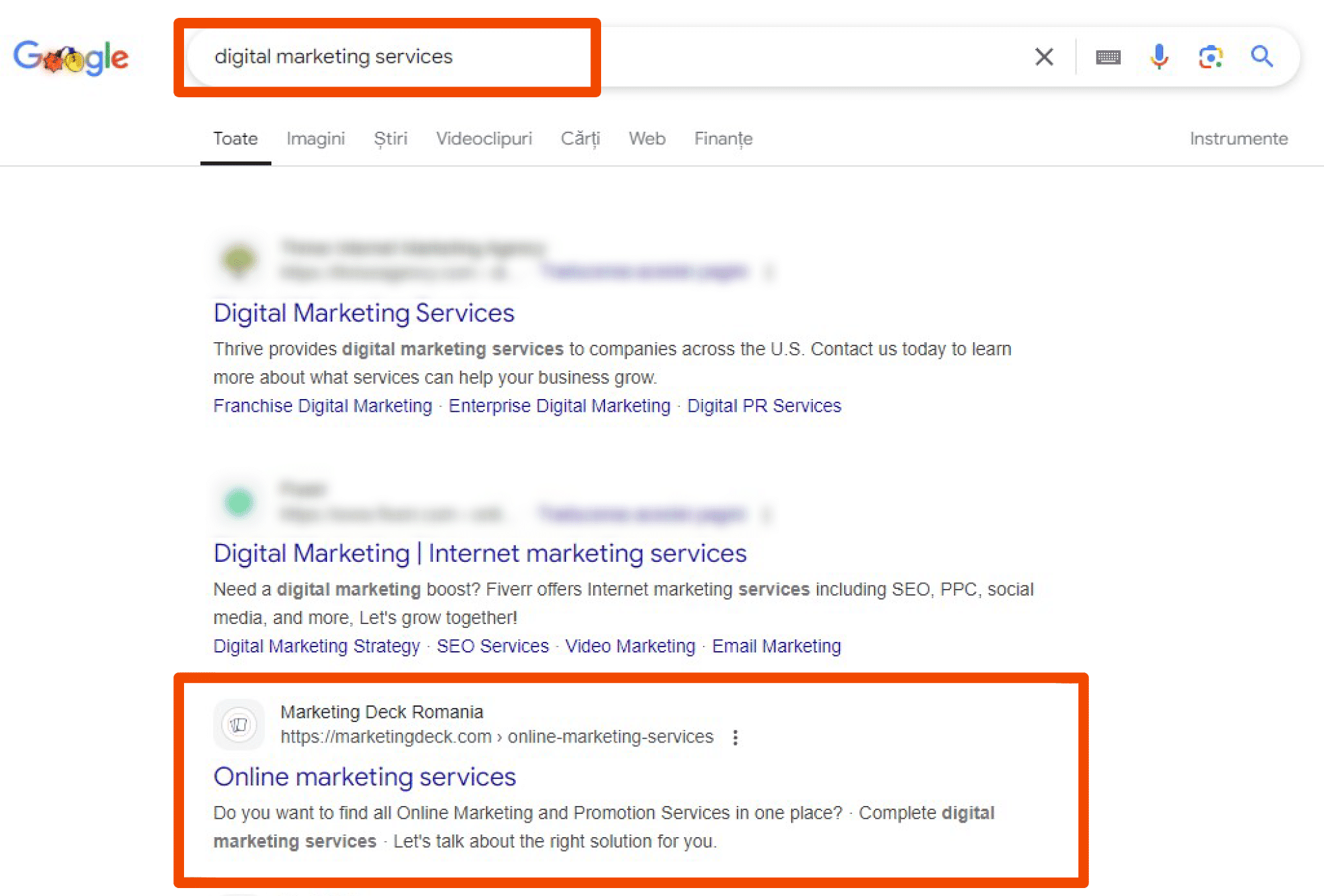Open the Știri tab
The image size is (1324, 896).
[391, 138]
